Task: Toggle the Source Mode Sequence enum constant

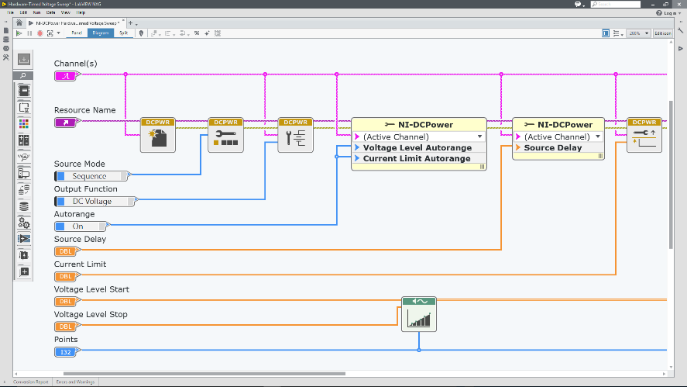Action: click(92, 176)
